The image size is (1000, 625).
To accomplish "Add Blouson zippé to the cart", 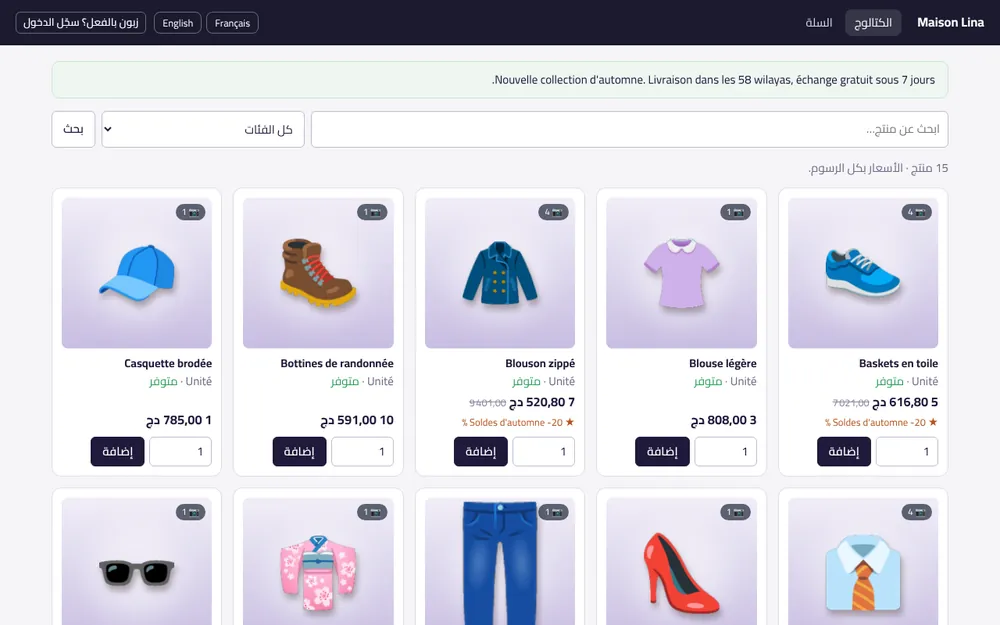I will click(480, 452).
